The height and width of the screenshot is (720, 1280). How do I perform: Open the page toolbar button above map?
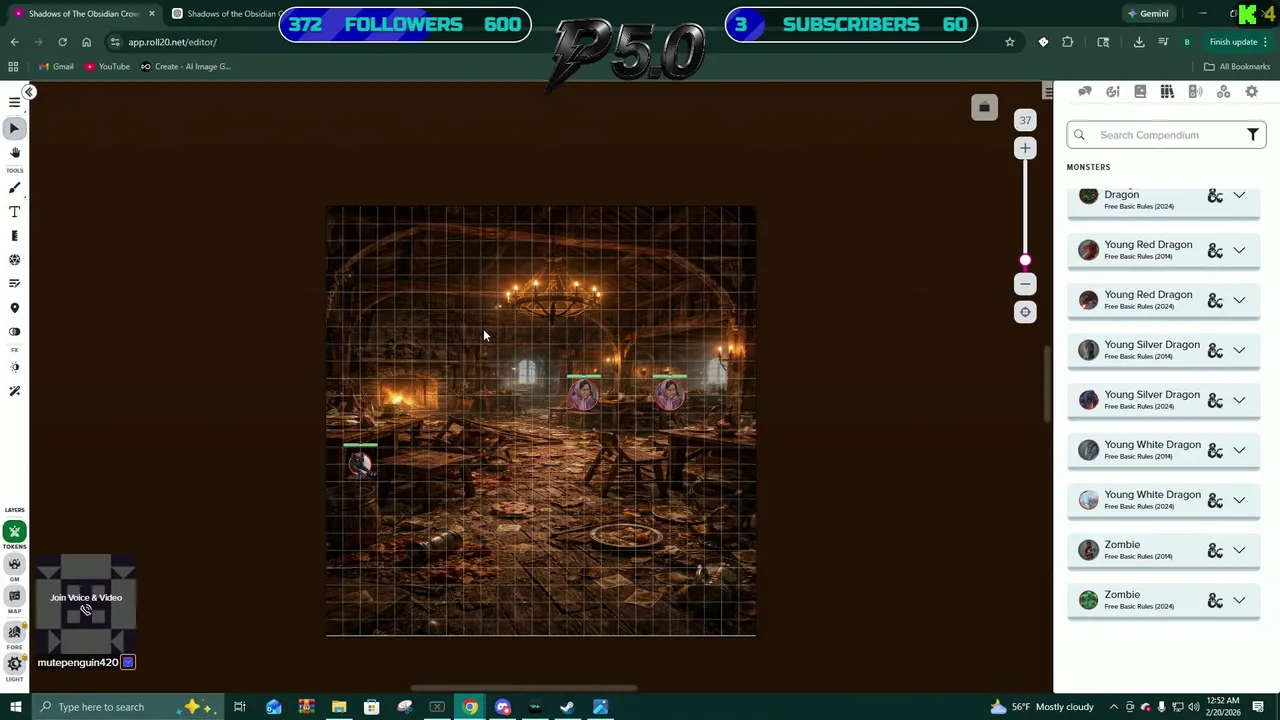984,108
